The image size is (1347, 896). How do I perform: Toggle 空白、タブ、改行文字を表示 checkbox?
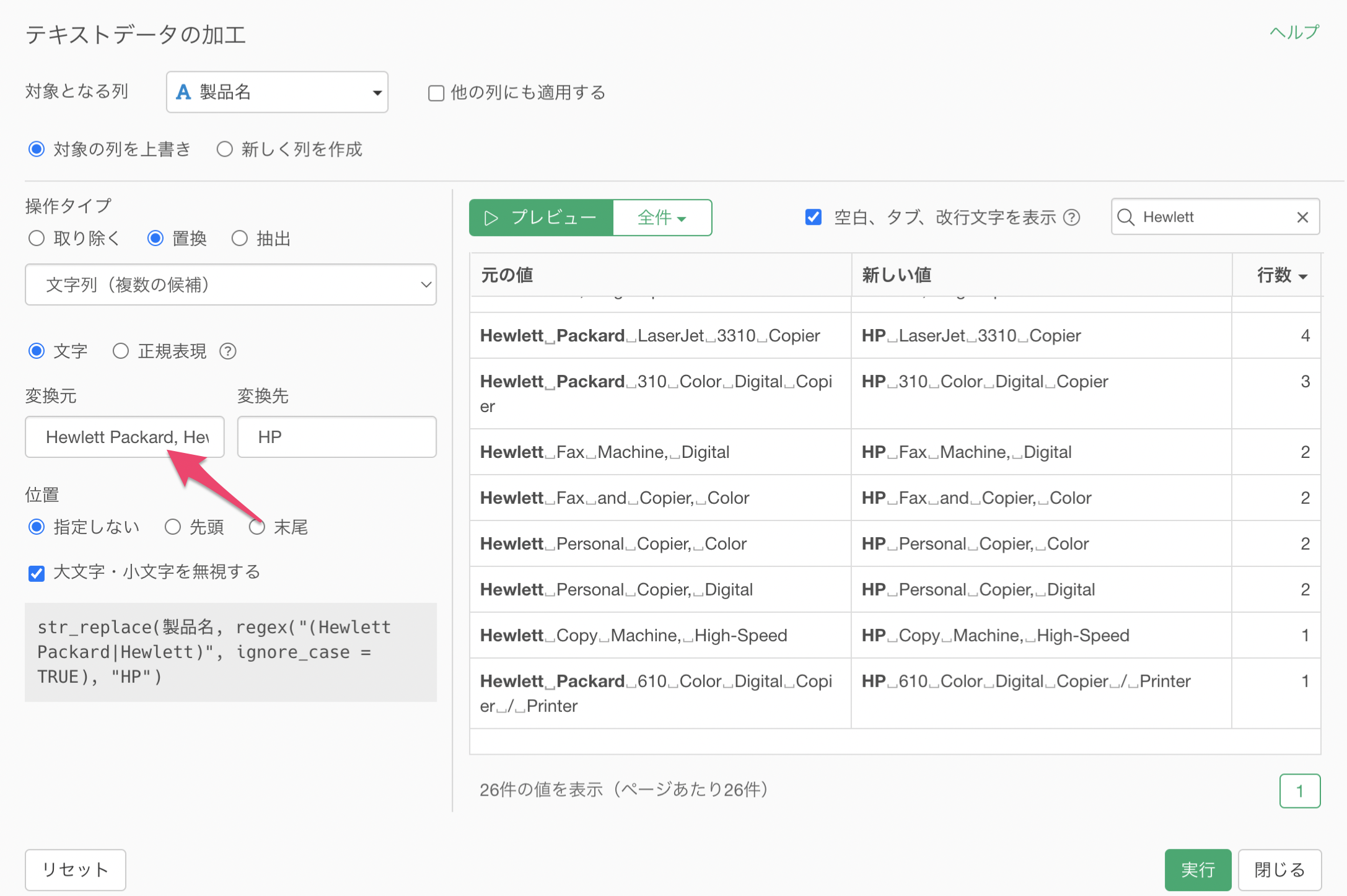(x=813, y=217)
